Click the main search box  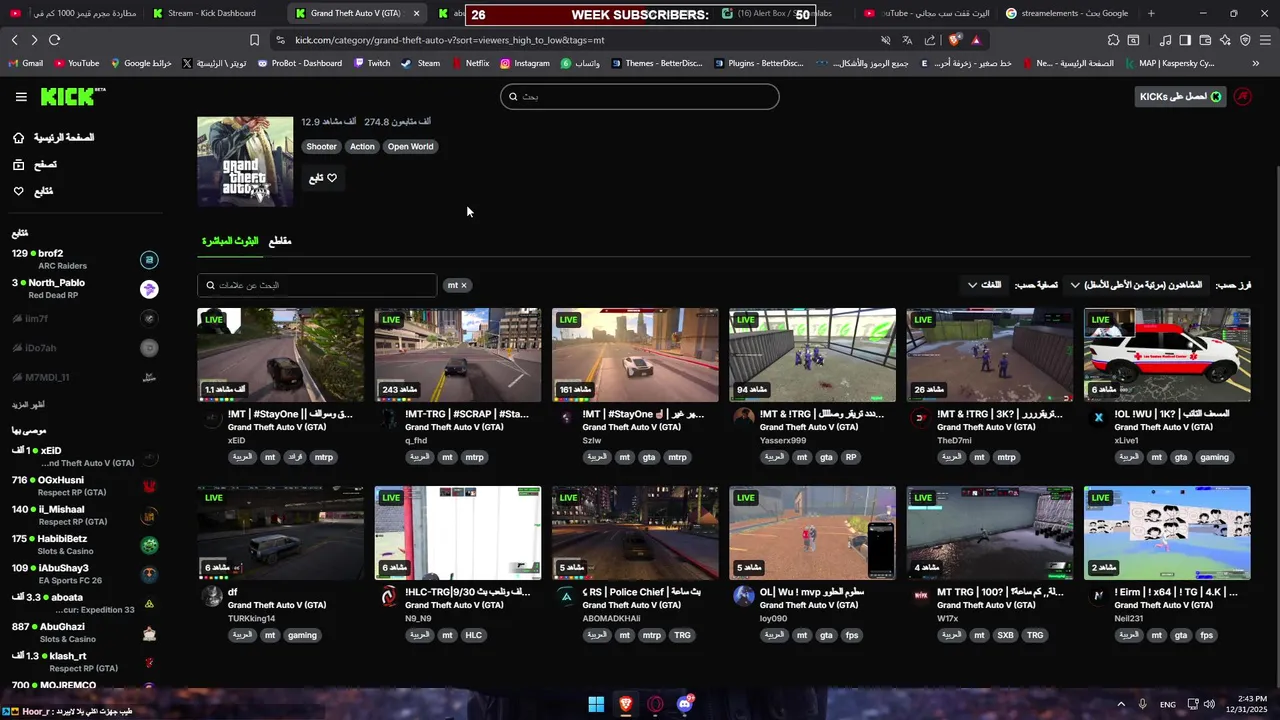pos(640,97)
